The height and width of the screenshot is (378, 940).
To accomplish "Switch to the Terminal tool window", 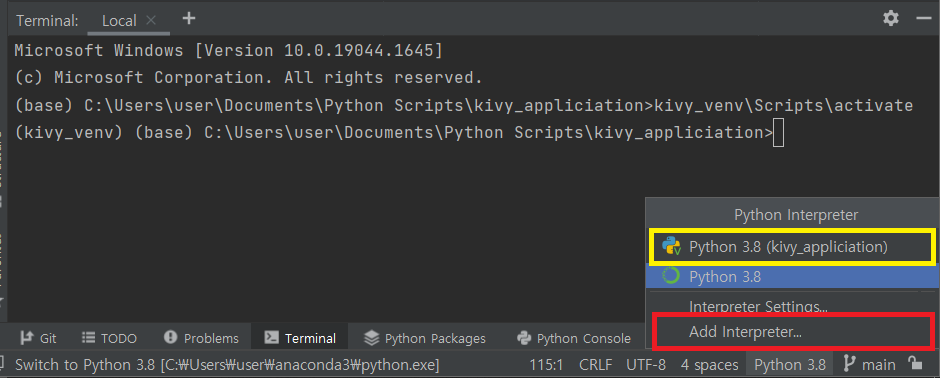I will point(300,338).
